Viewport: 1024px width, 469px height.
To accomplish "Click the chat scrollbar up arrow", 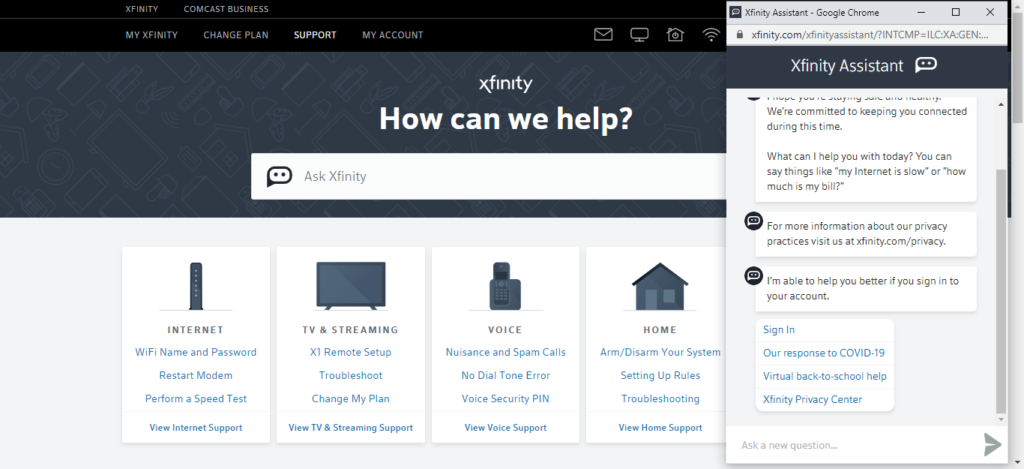I will click(1001, 104).
